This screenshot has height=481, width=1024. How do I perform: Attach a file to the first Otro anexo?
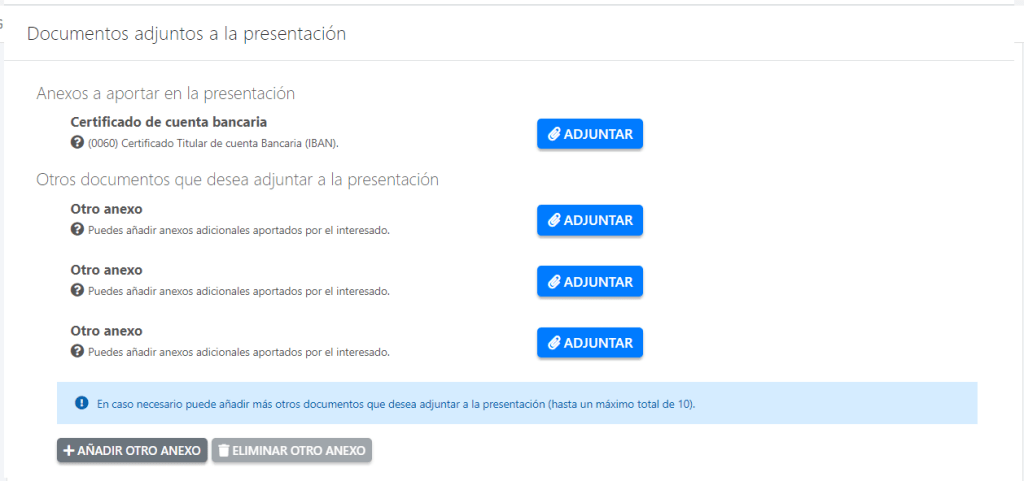pos(590,220)
